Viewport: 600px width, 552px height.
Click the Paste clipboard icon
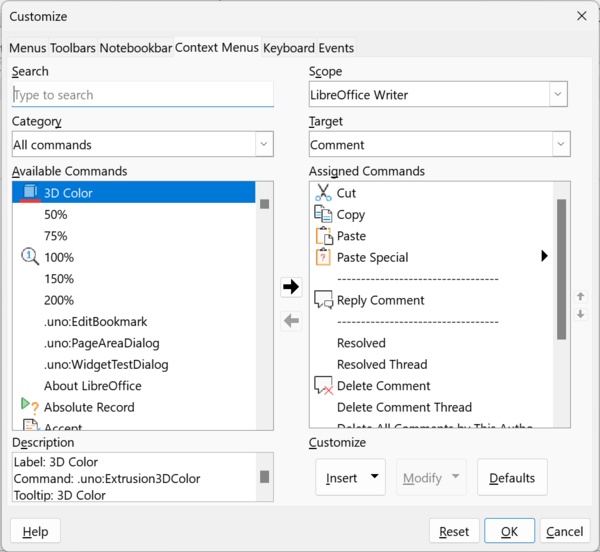click(x=323, y=236)
